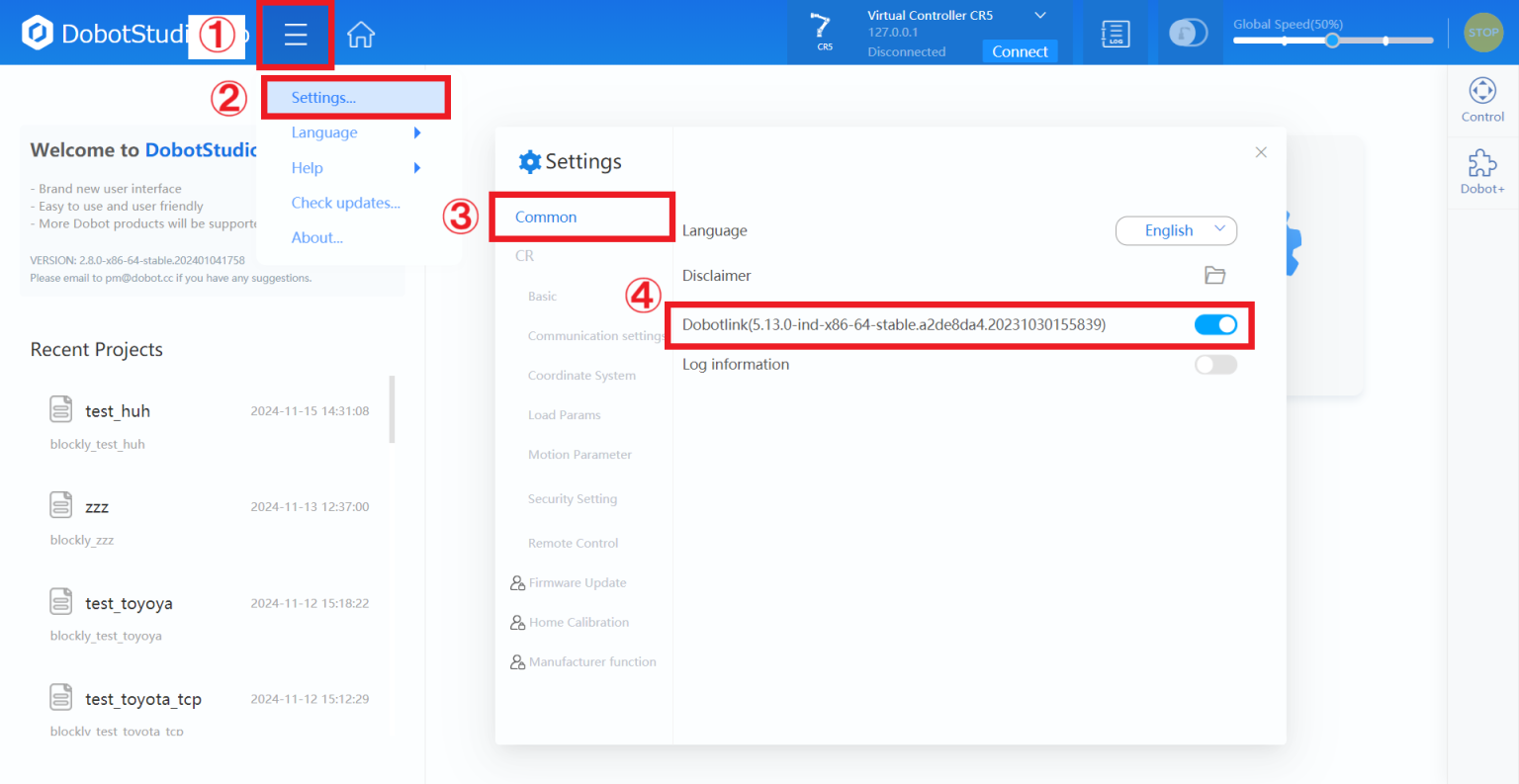Click the CR5 robot arm icon
The width and height of the screenshot is (1519, 784).
click(823, 32)
